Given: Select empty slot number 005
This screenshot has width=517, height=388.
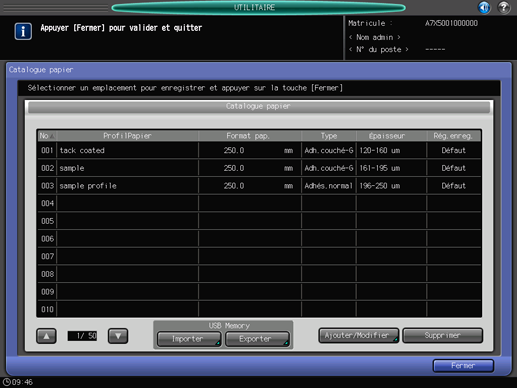Looking at the screenshot, I should tap(259, 221).
